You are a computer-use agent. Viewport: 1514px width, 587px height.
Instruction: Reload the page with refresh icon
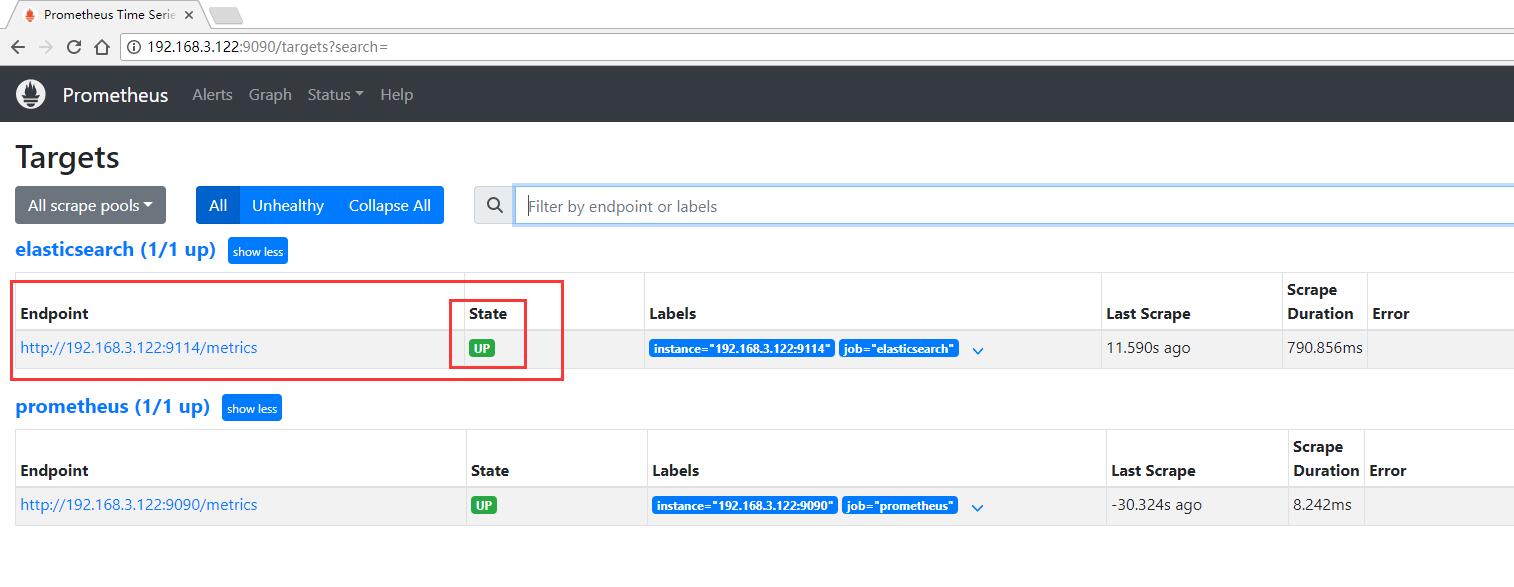[74, 47]
